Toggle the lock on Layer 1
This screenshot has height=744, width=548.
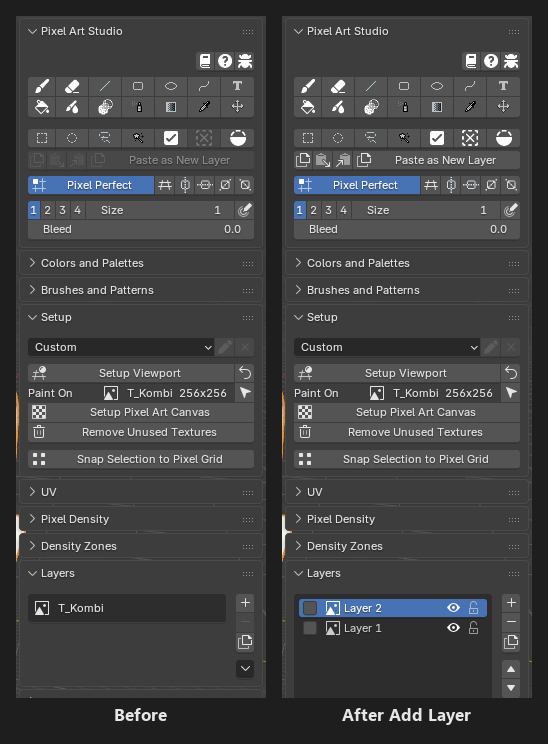pos(473,628)
